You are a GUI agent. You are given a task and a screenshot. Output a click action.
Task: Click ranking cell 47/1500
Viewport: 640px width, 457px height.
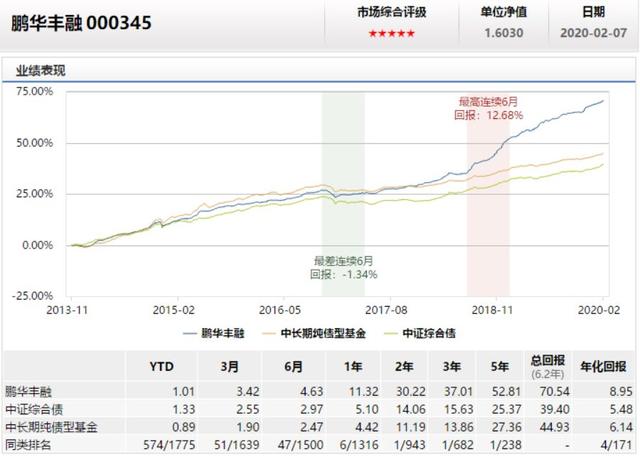pyautogui.click(x=301, y=445)
